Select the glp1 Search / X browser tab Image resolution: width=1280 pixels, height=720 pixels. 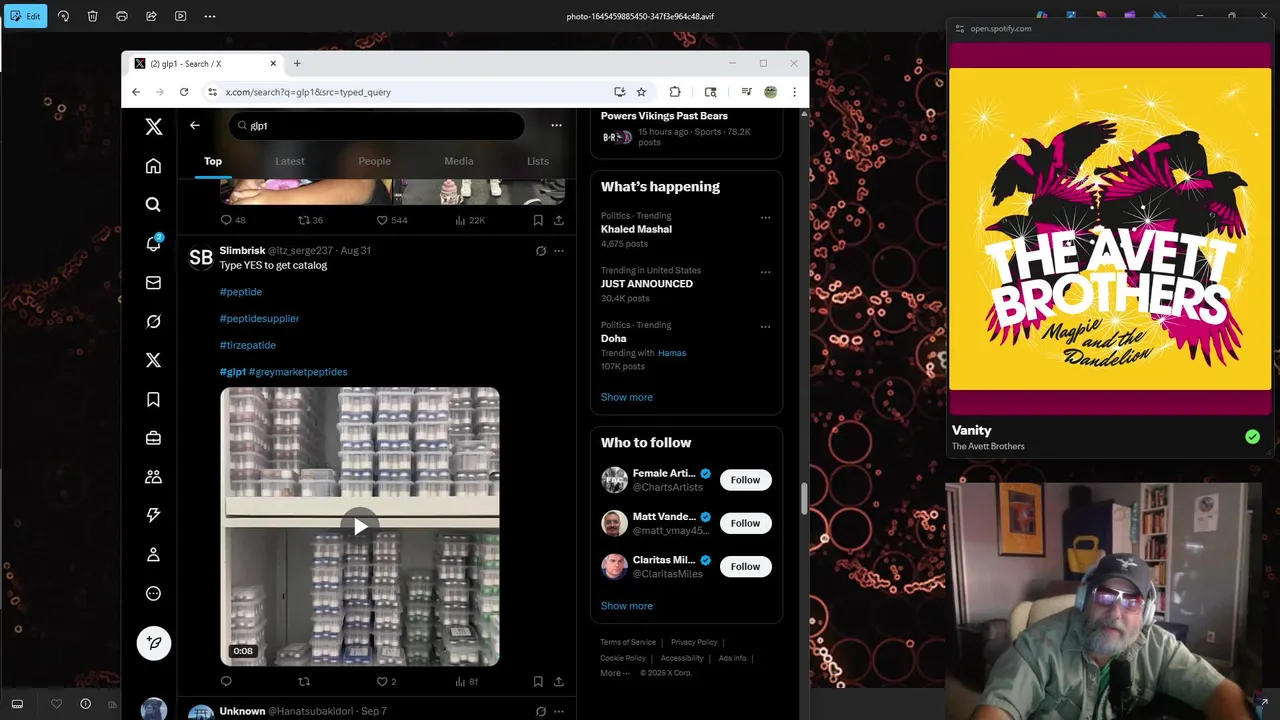point(206,63)
